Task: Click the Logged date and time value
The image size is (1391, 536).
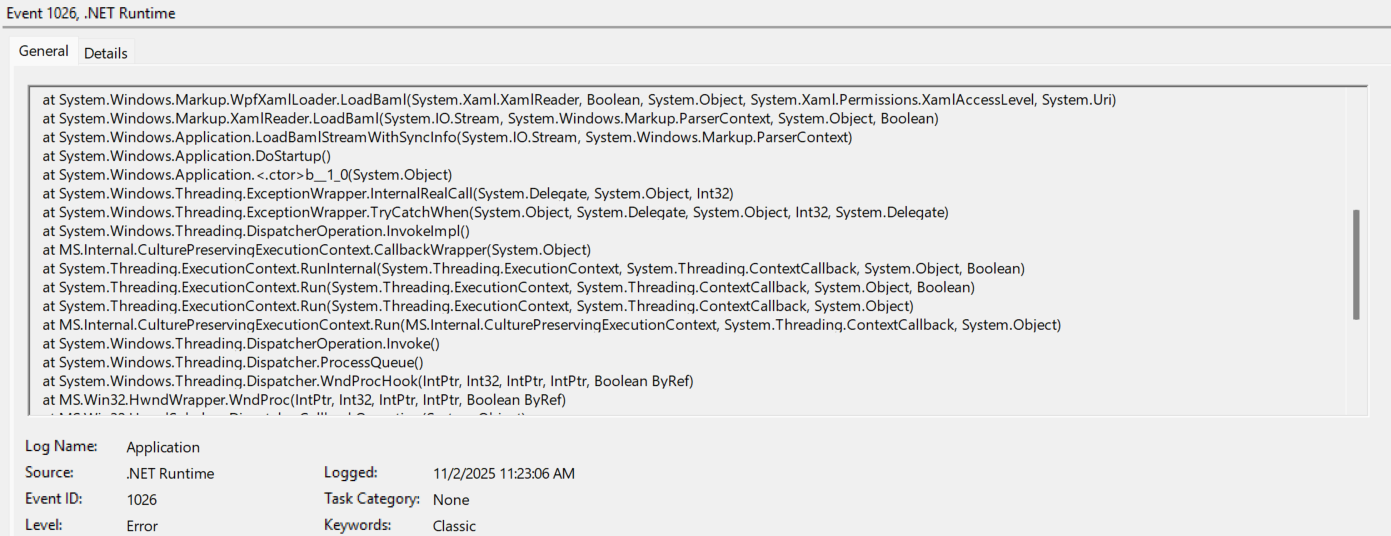Action: pyautogui.click(x=504, y=473)
